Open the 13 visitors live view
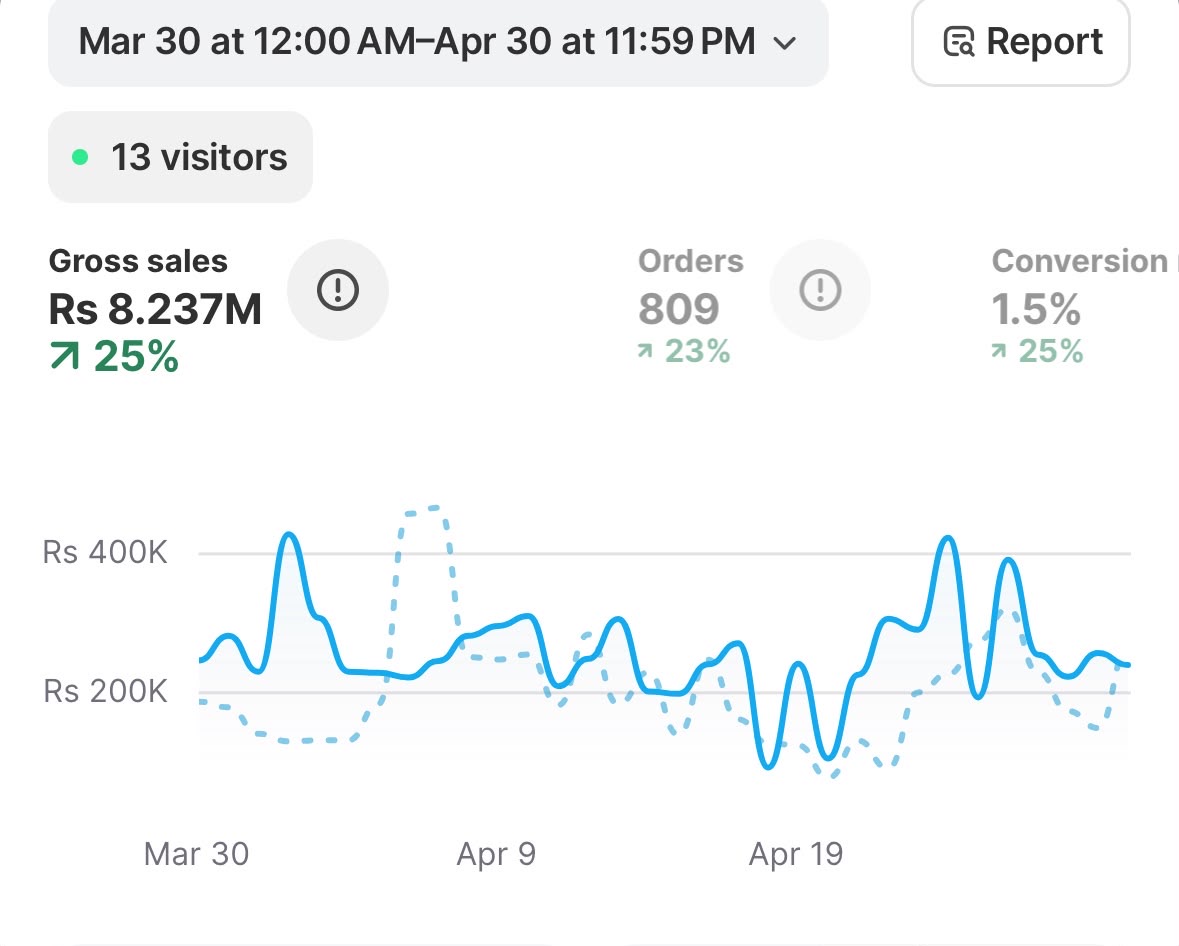1179x946 pixels. [180, 157]
